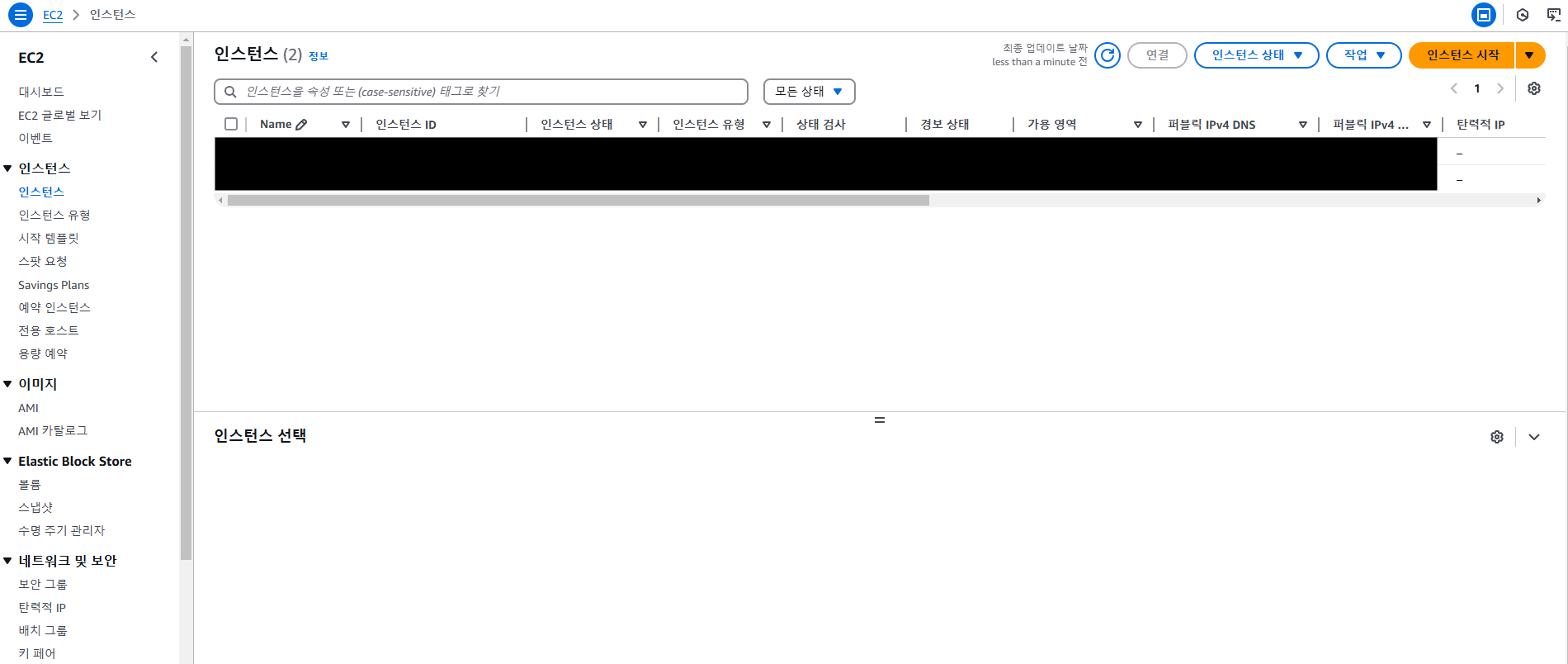Open instance details panel settings gear
Viewport: 1568px width, 664px height.
(1497, 437)
